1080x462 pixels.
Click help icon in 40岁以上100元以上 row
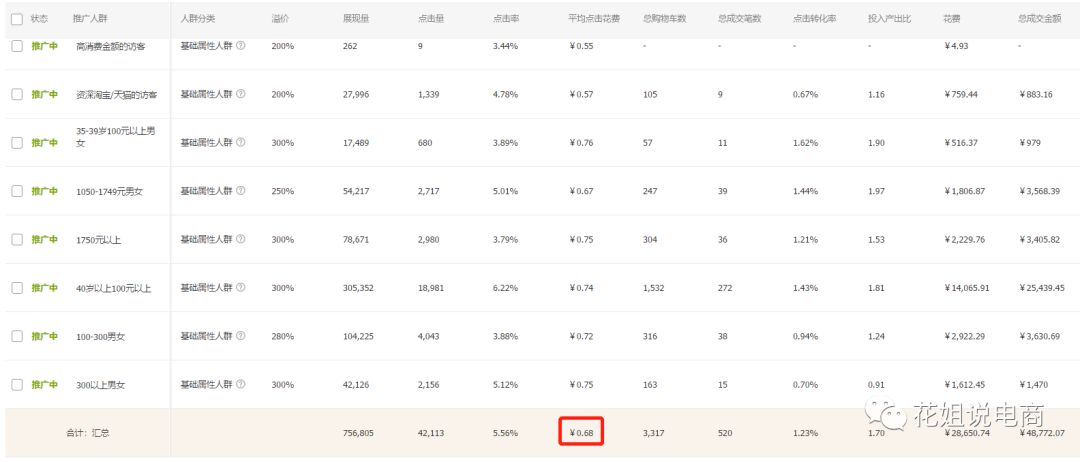pyautogui.click(x=240, y=288)
